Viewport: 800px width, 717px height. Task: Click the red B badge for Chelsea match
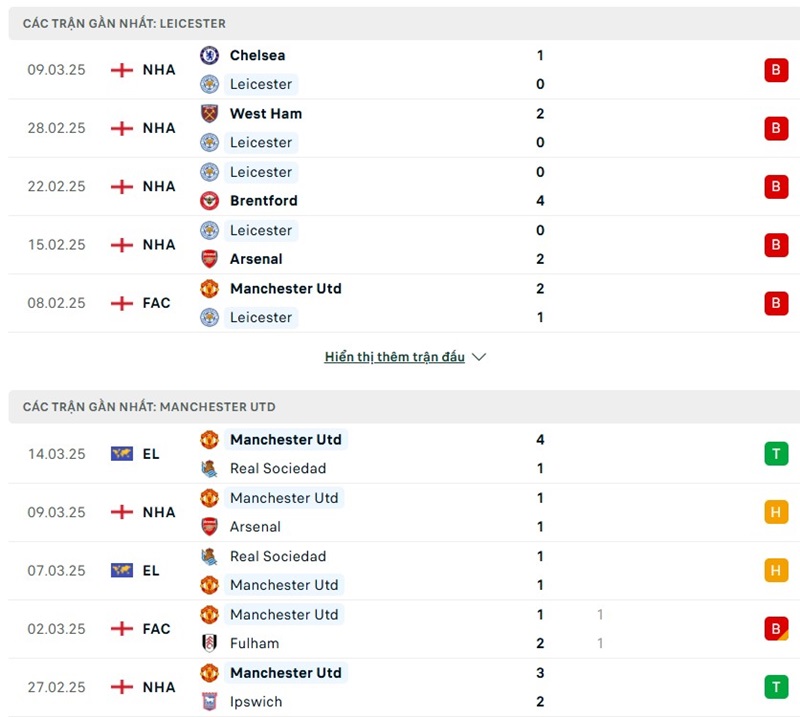tap(776, 70)
